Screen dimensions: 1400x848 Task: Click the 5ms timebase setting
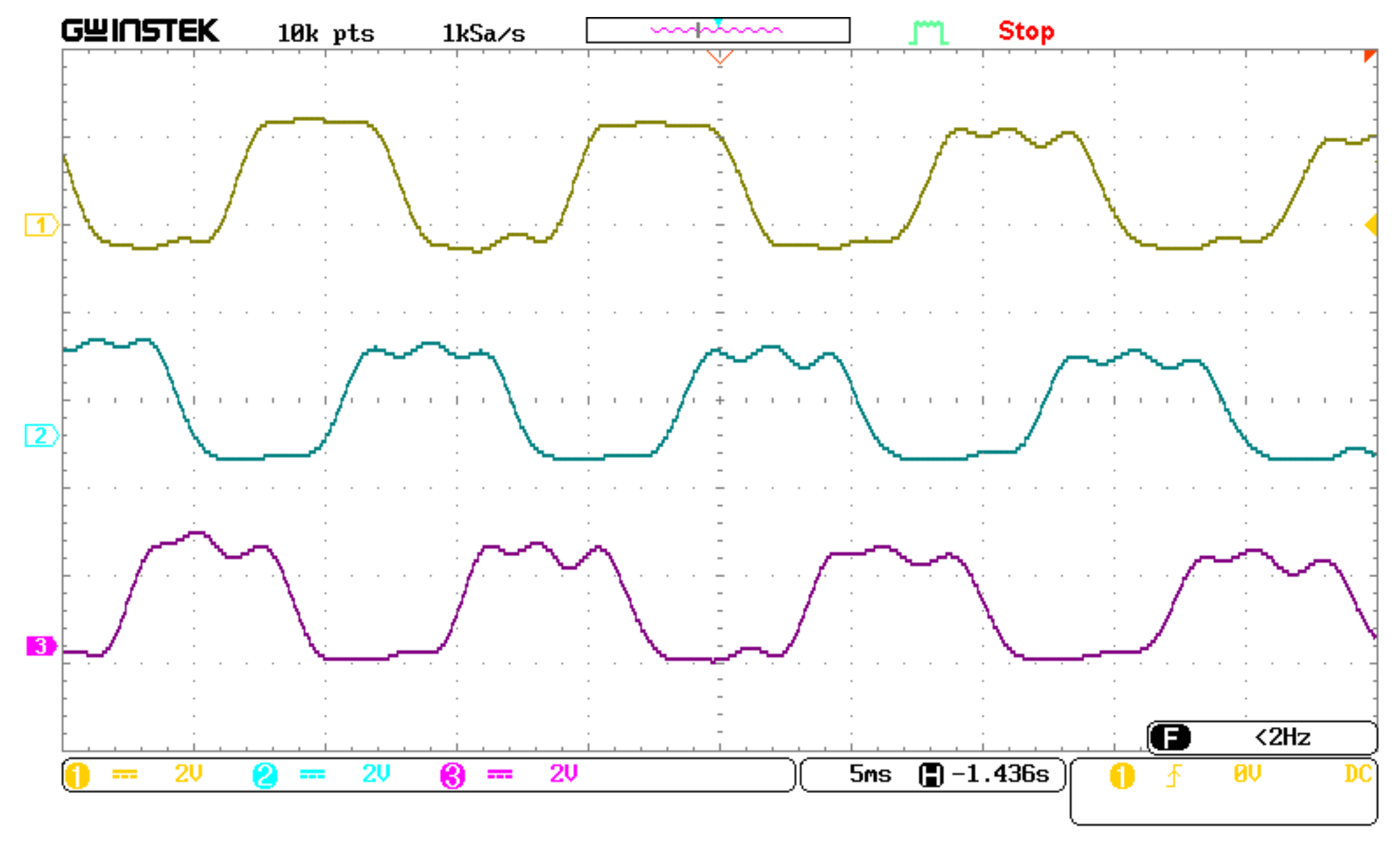coord(869,775)
